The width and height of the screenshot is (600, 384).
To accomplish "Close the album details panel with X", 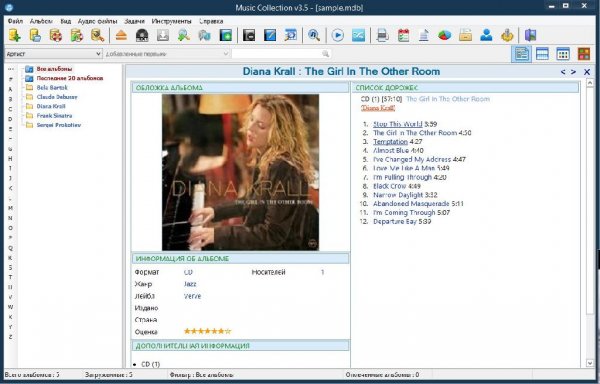I will point(587,72).
